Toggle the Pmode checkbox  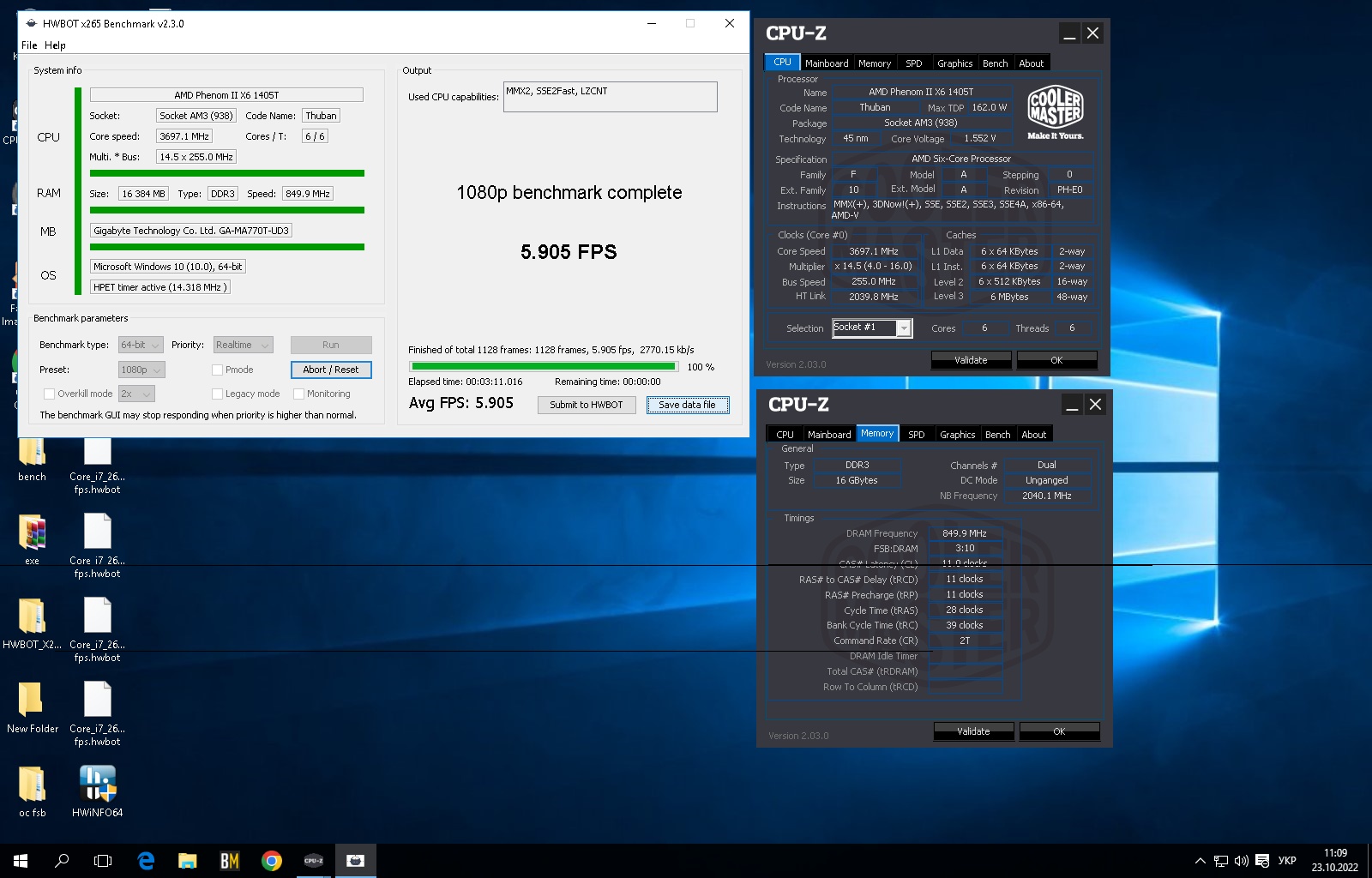pyautogui.click(x=217, y=370)
